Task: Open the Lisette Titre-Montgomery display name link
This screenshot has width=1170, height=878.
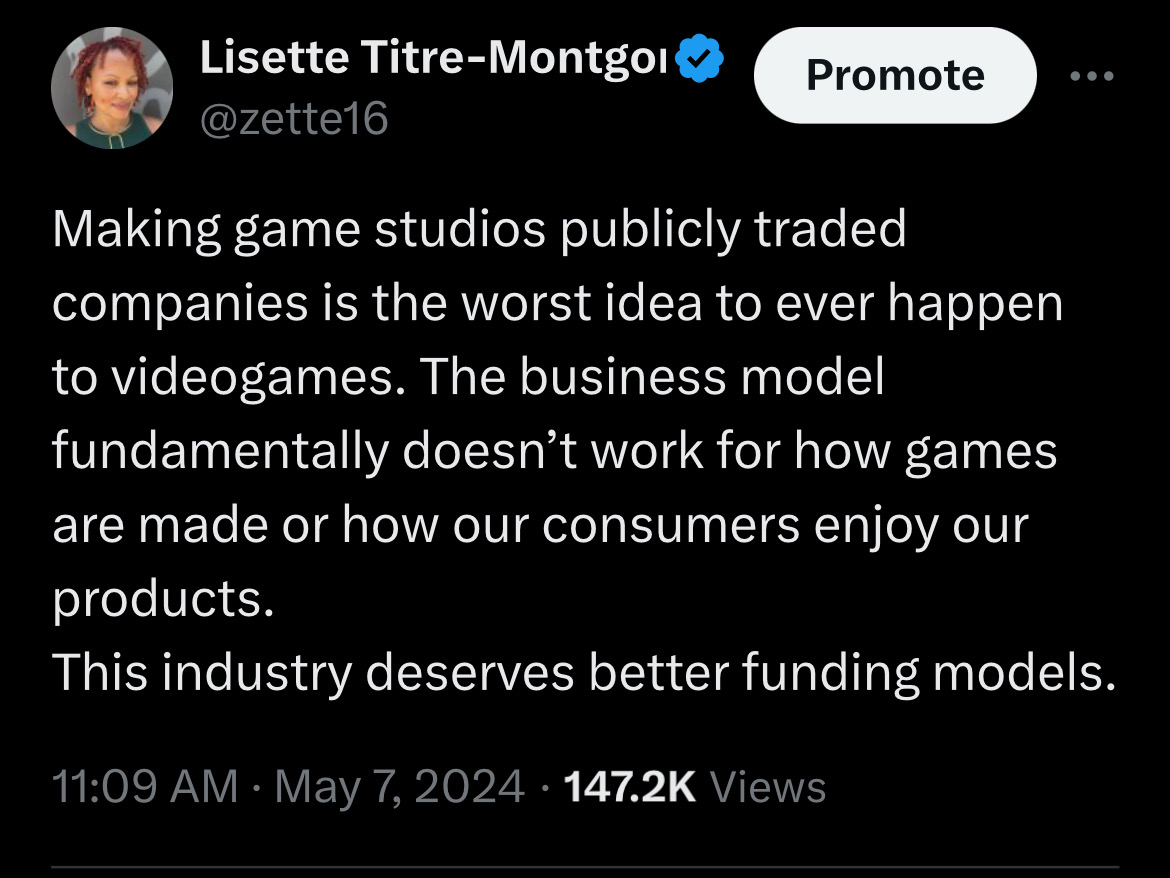Action: click(x=435, y=60)
